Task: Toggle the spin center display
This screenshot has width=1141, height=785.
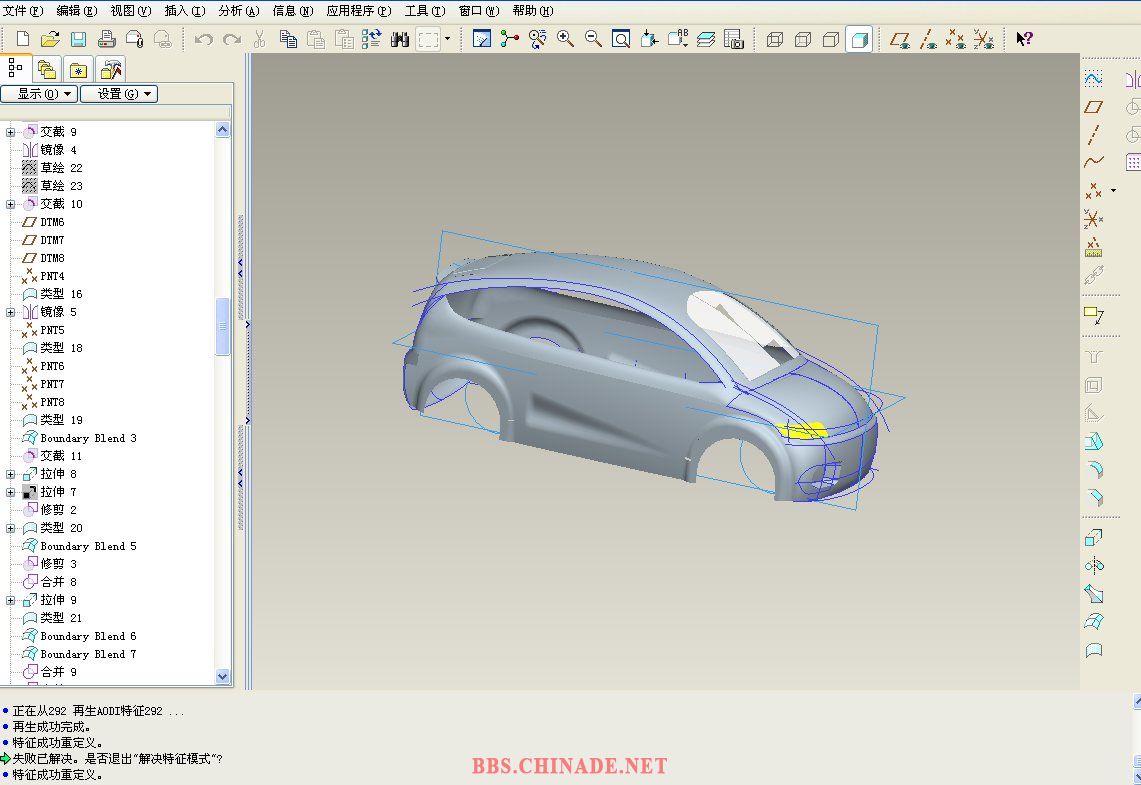Action: tap(509, 39)
